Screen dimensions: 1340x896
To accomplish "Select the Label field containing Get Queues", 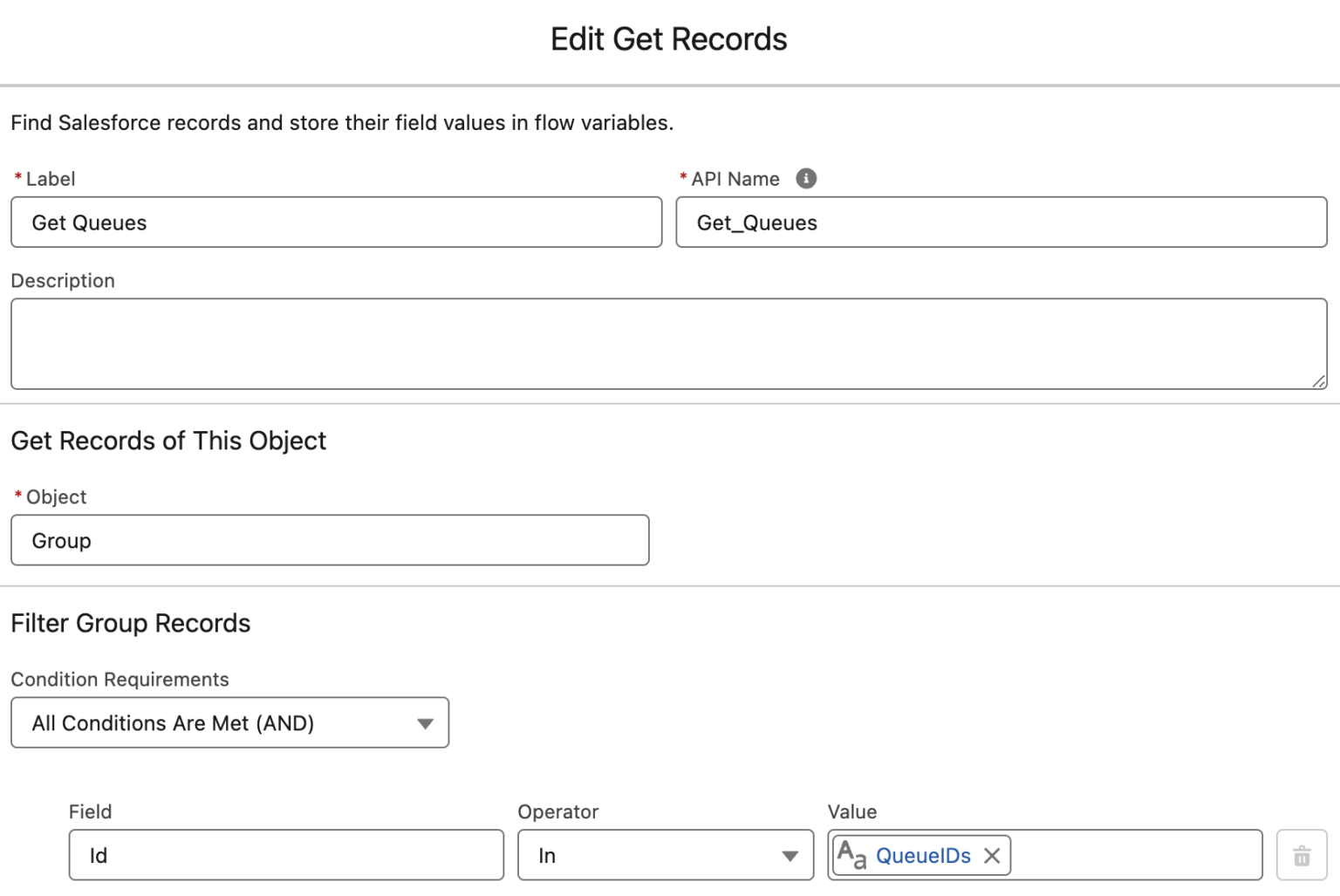I will pyautogui.click(x=335, y=222).
